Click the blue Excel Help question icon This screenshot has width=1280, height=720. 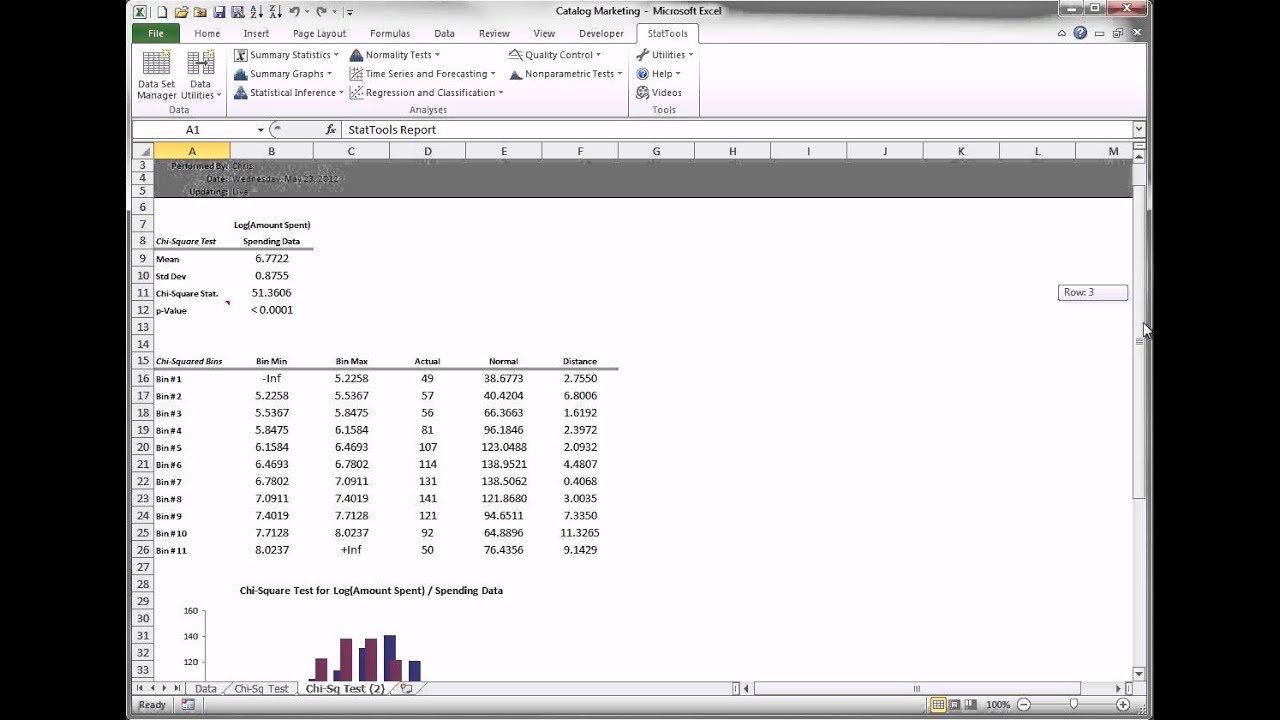1080,33
